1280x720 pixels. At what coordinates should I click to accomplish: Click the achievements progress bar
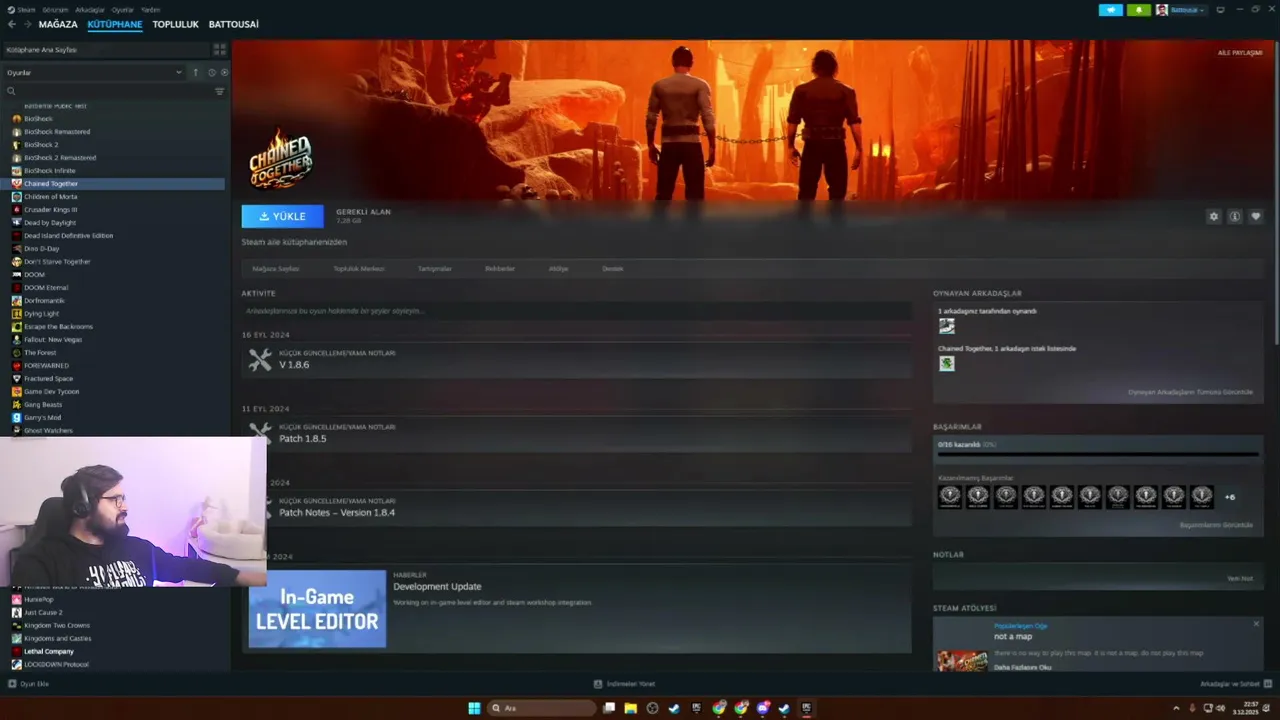pos(1097,455)
